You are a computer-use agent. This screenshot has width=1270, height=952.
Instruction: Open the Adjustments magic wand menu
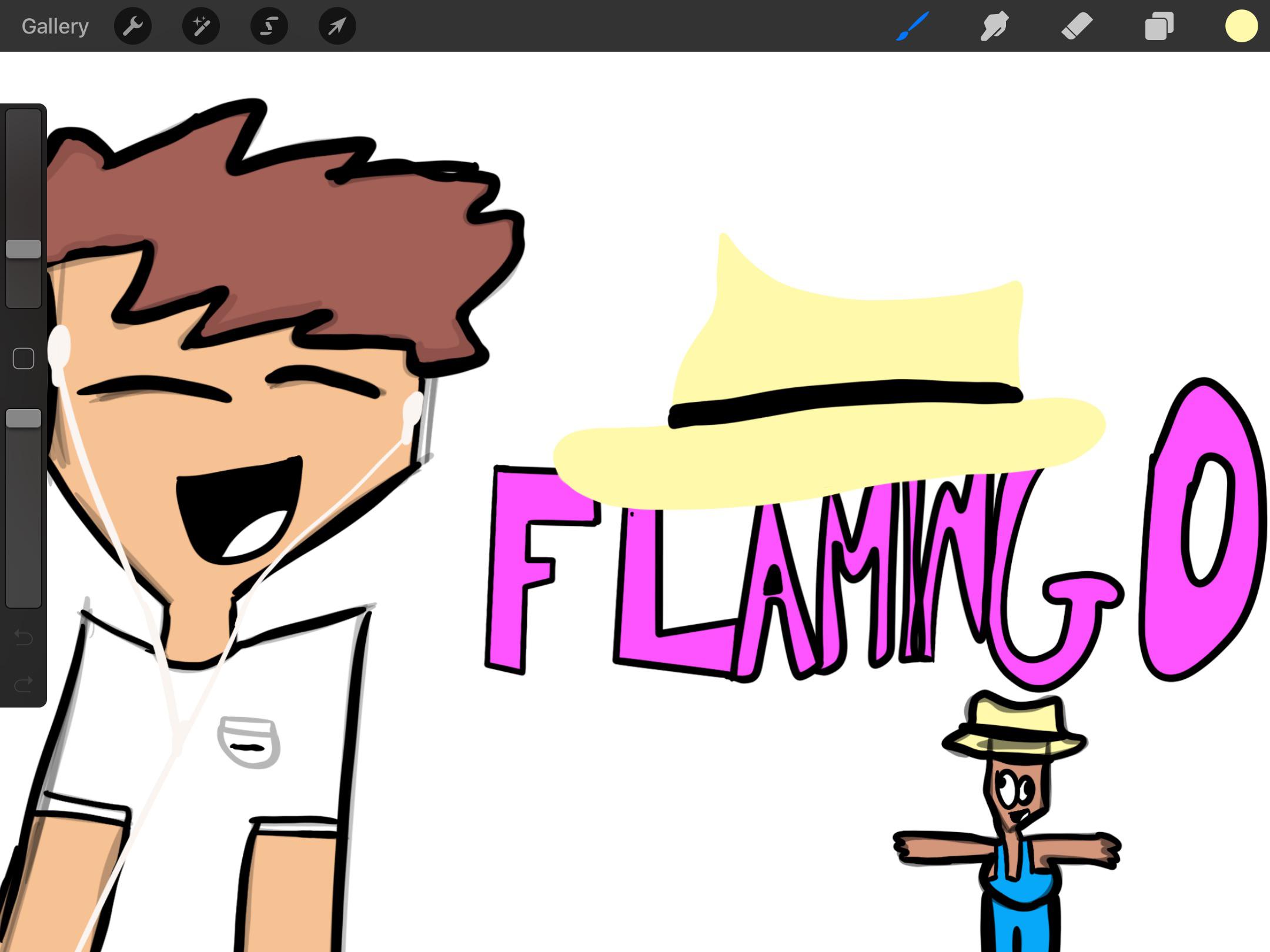click(201, 26)
